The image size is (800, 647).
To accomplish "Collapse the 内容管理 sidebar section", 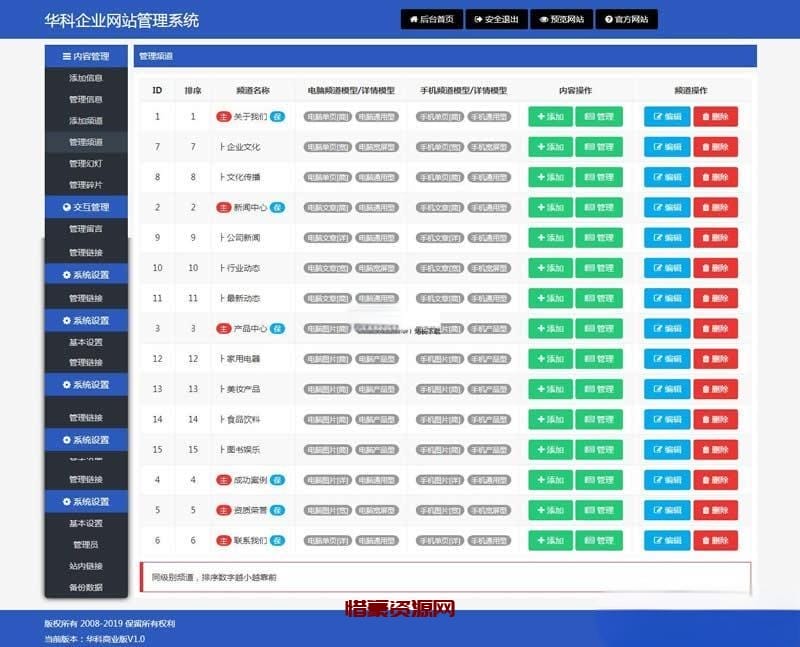I will coord(86,57).
